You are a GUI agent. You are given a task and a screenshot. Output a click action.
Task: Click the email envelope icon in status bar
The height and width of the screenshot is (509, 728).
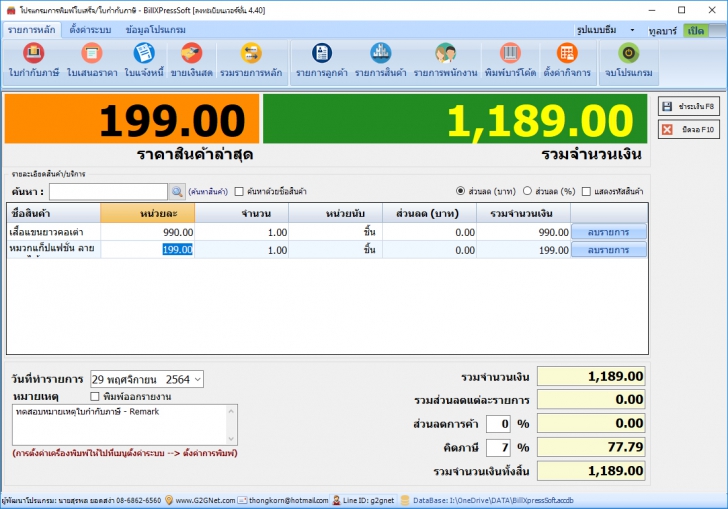point(242,500)
